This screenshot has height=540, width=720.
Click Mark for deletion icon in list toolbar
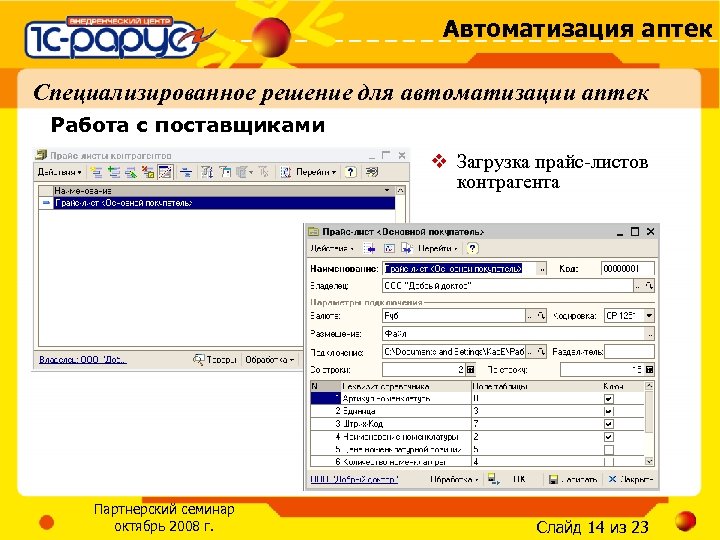coord(148,172)
